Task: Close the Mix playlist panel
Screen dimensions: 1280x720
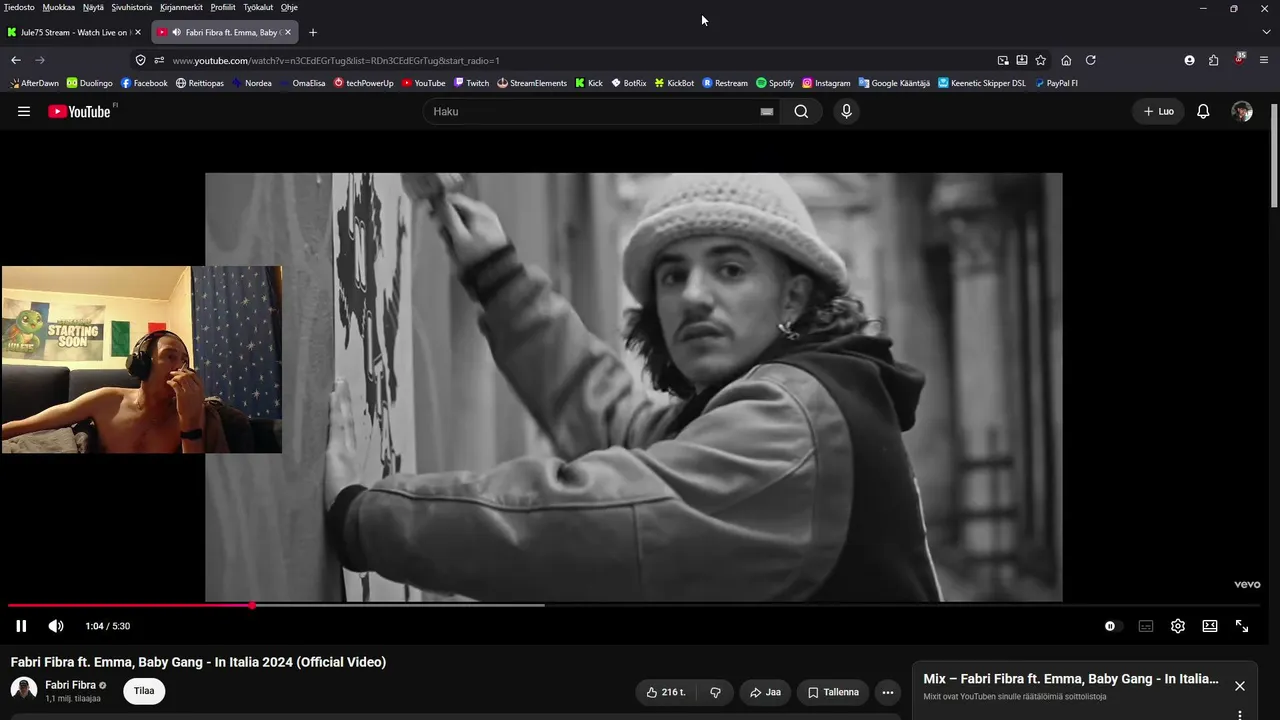Action: (1240, 686)
